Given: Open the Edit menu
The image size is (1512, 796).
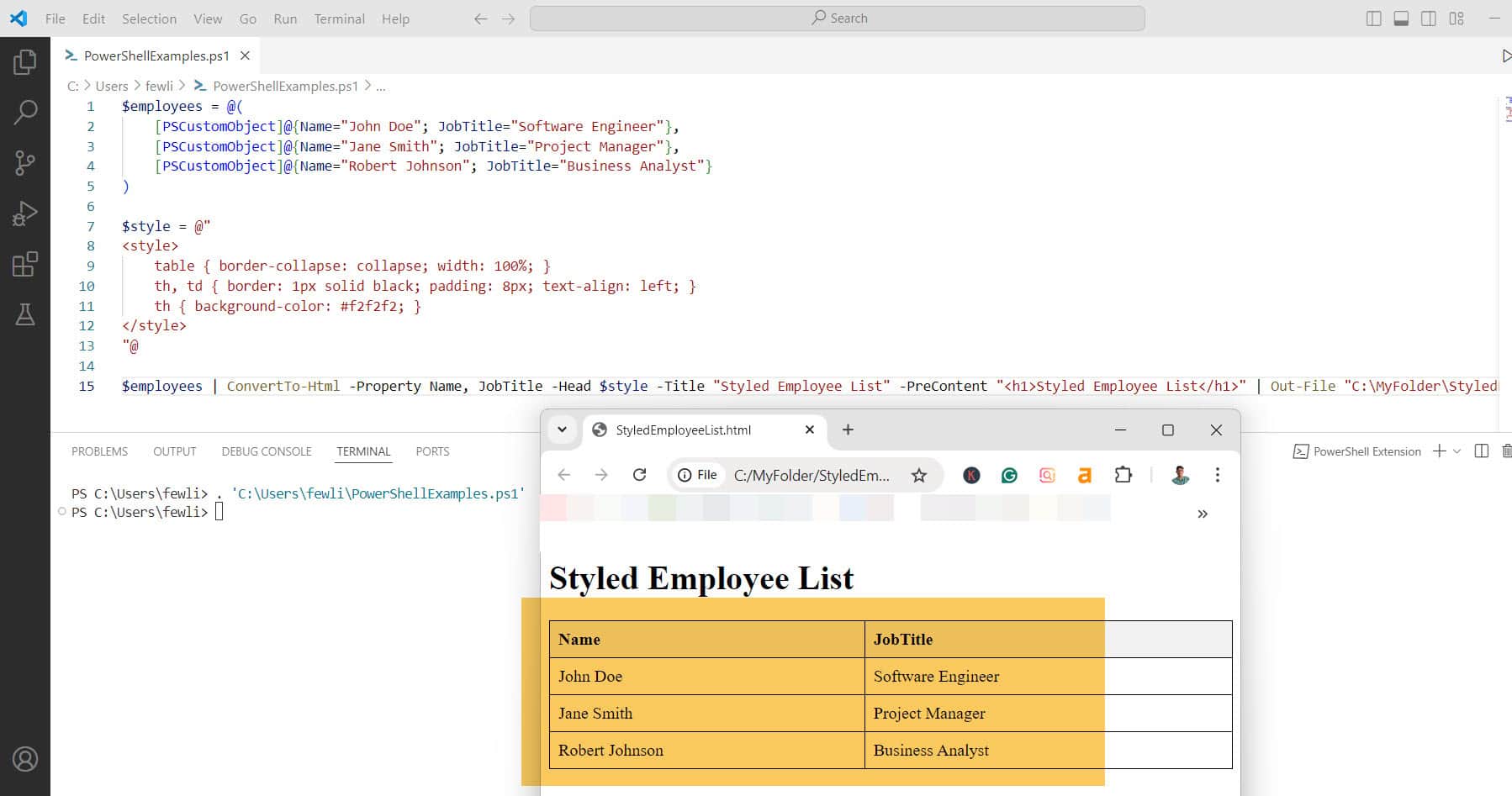Looking at the screenshot, I should pyautogui.click(x=93, y=18).
